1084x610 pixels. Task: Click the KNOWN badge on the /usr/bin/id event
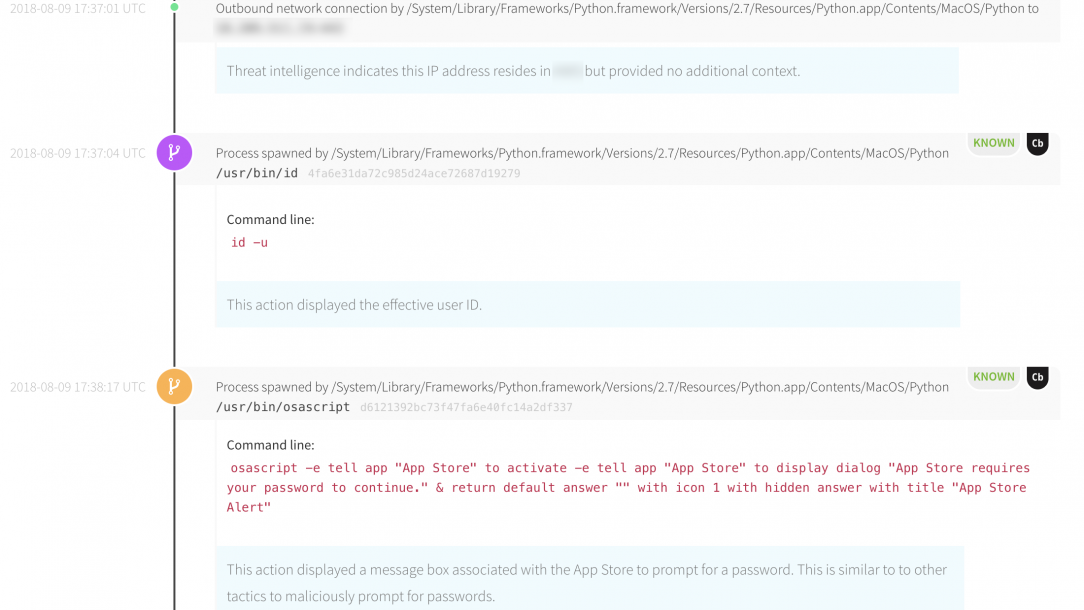[993, 143]
